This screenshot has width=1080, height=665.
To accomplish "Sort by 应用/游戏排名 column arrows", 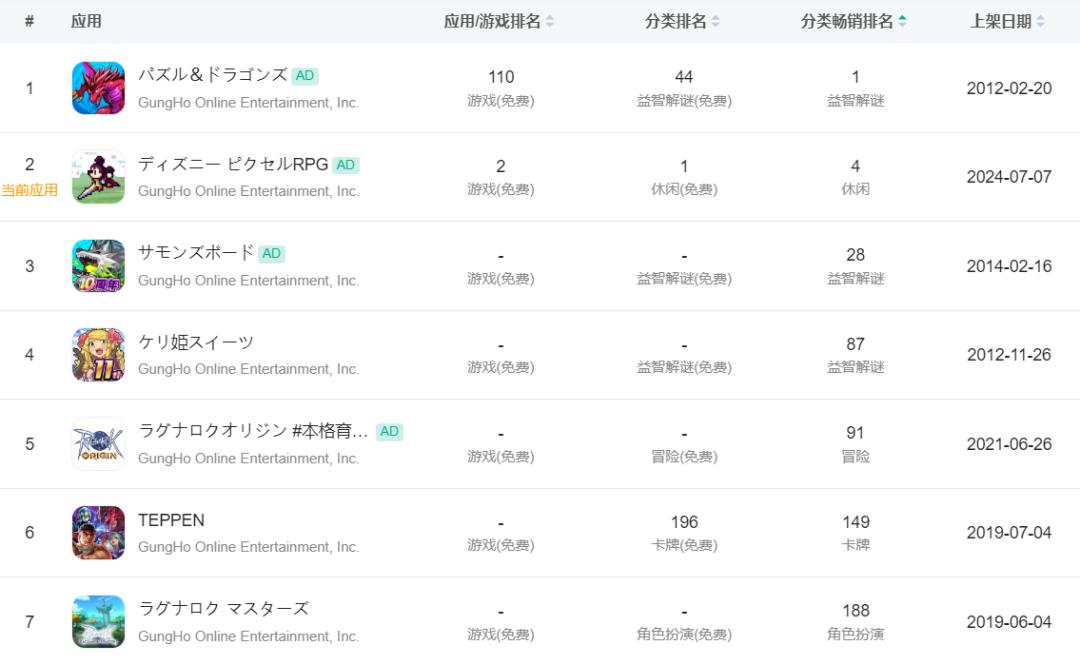I will click(x=550, y=22).
